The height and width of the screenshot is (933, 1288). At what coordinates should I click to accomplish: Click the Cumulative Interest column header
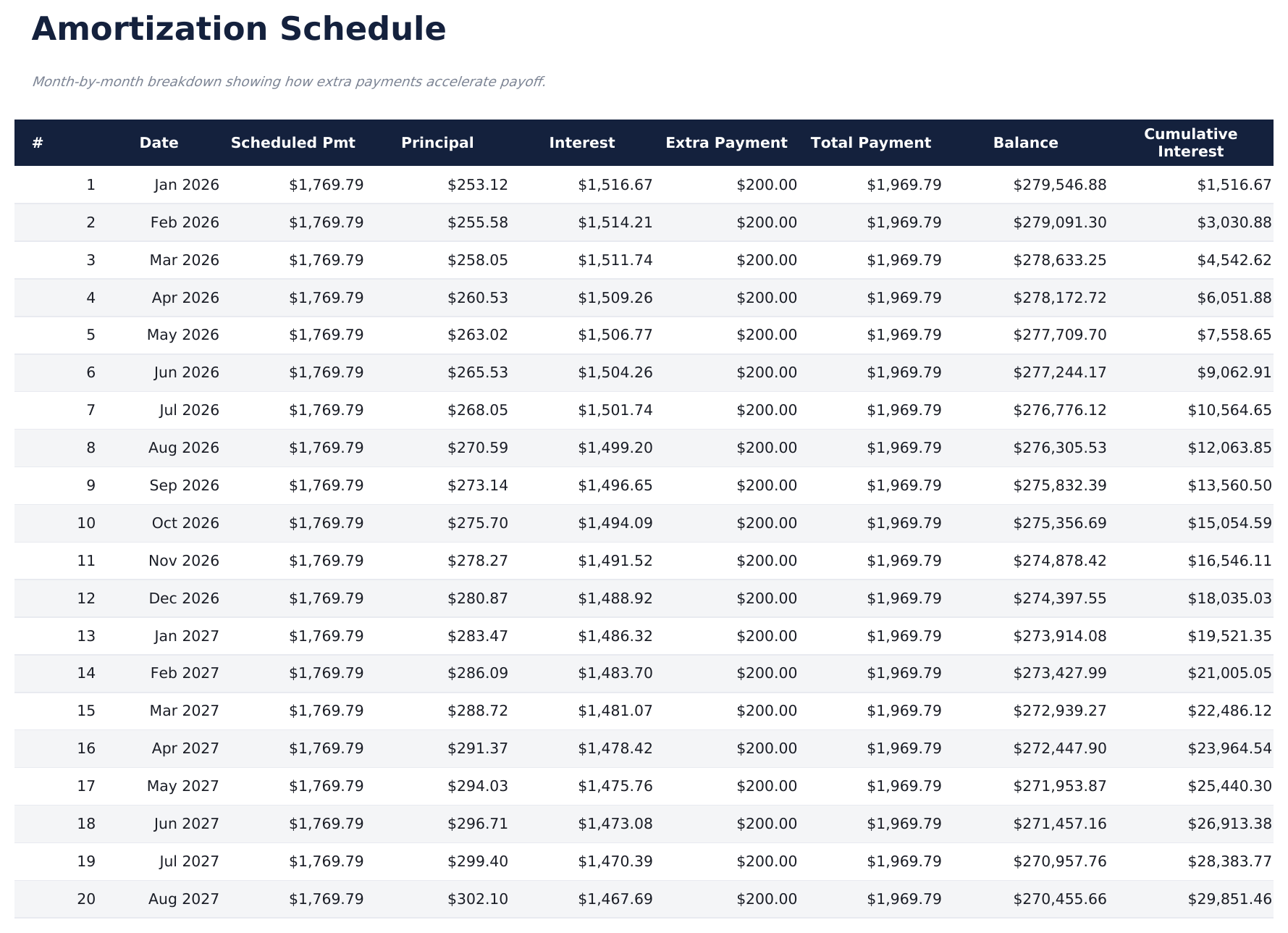[x=1190, y=143]
